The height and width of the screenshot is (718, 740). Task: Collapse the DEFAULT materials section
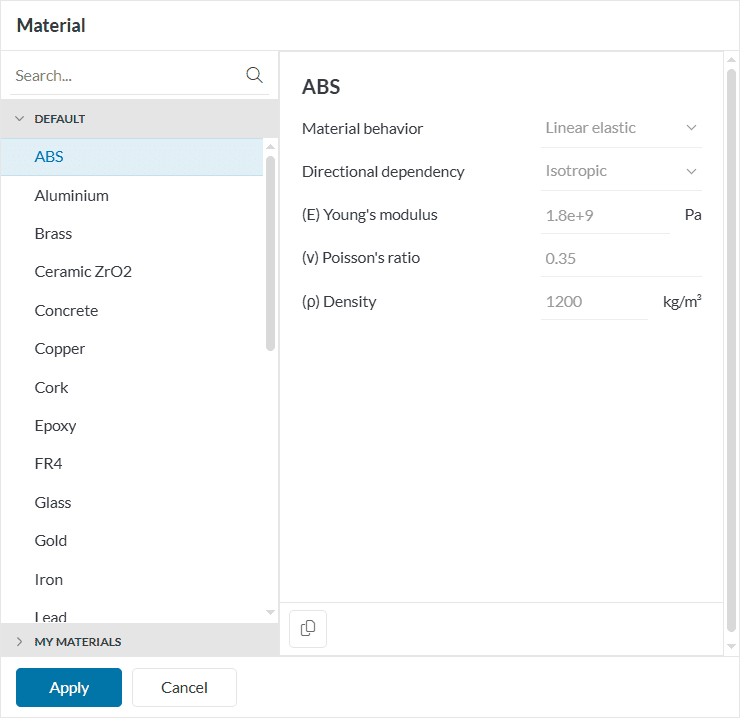click(x=19, y=119)
